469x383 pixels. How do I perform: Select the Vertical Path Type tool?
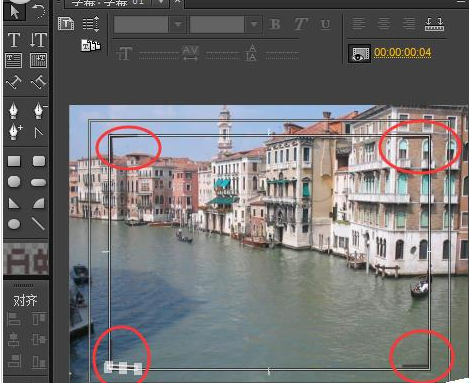pos(38,82)
